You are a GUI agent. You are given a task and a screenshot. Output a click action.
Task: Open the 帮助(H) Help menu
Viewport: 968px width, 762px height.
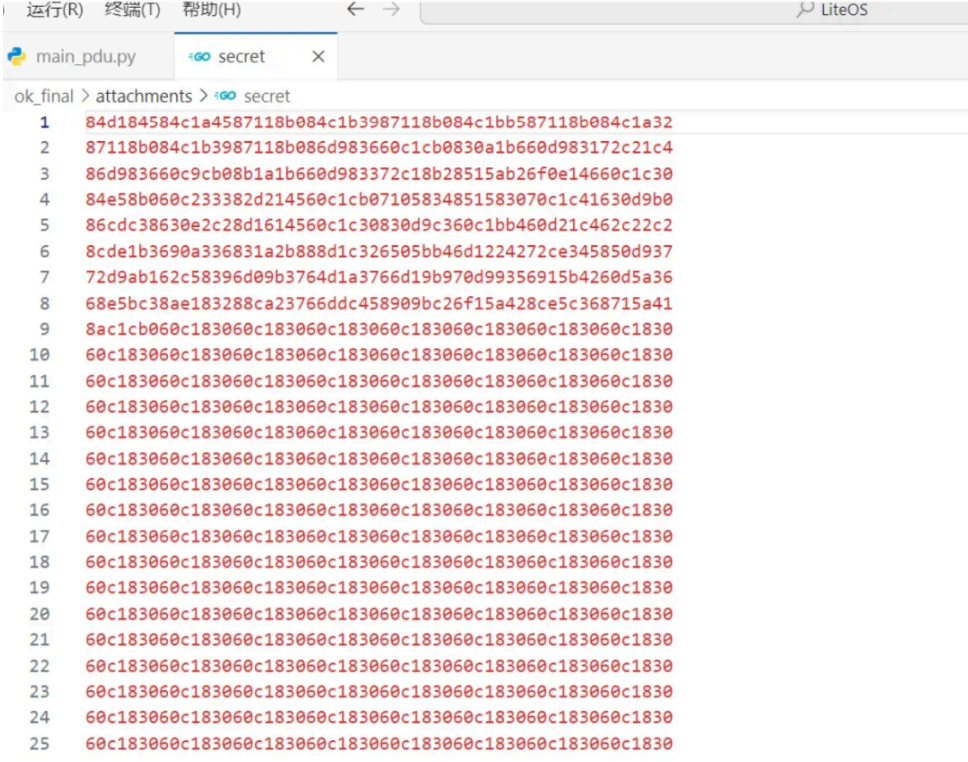[212, 9]
